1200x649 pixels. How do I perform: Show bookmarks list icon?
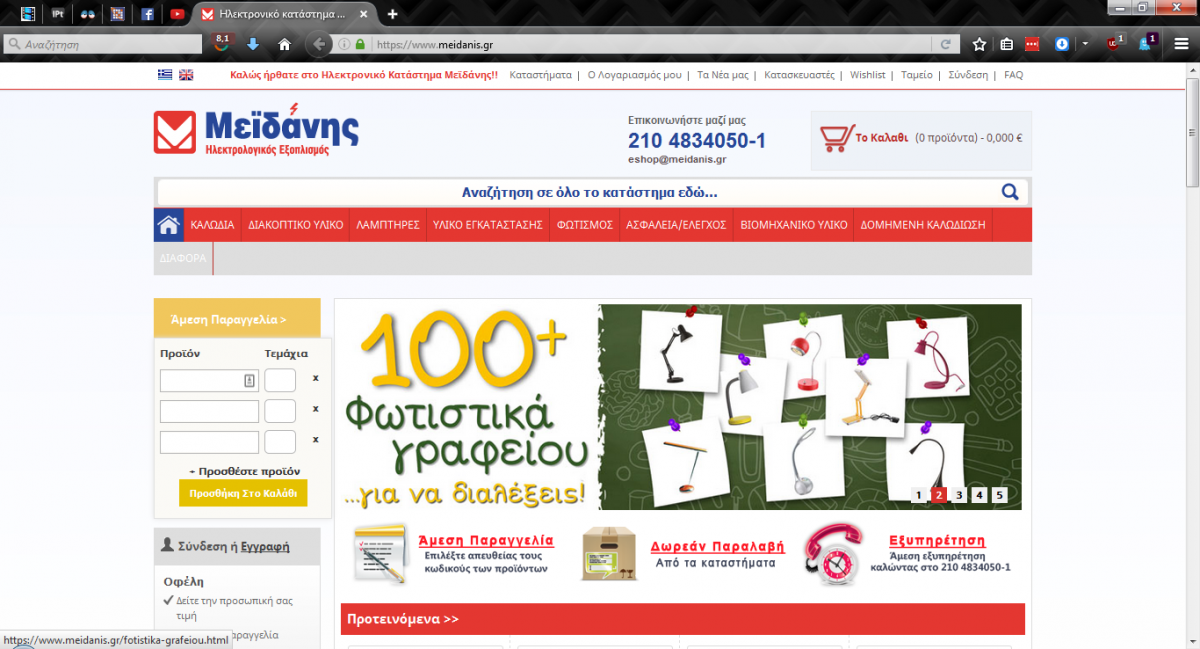[x=1007, y=44]
